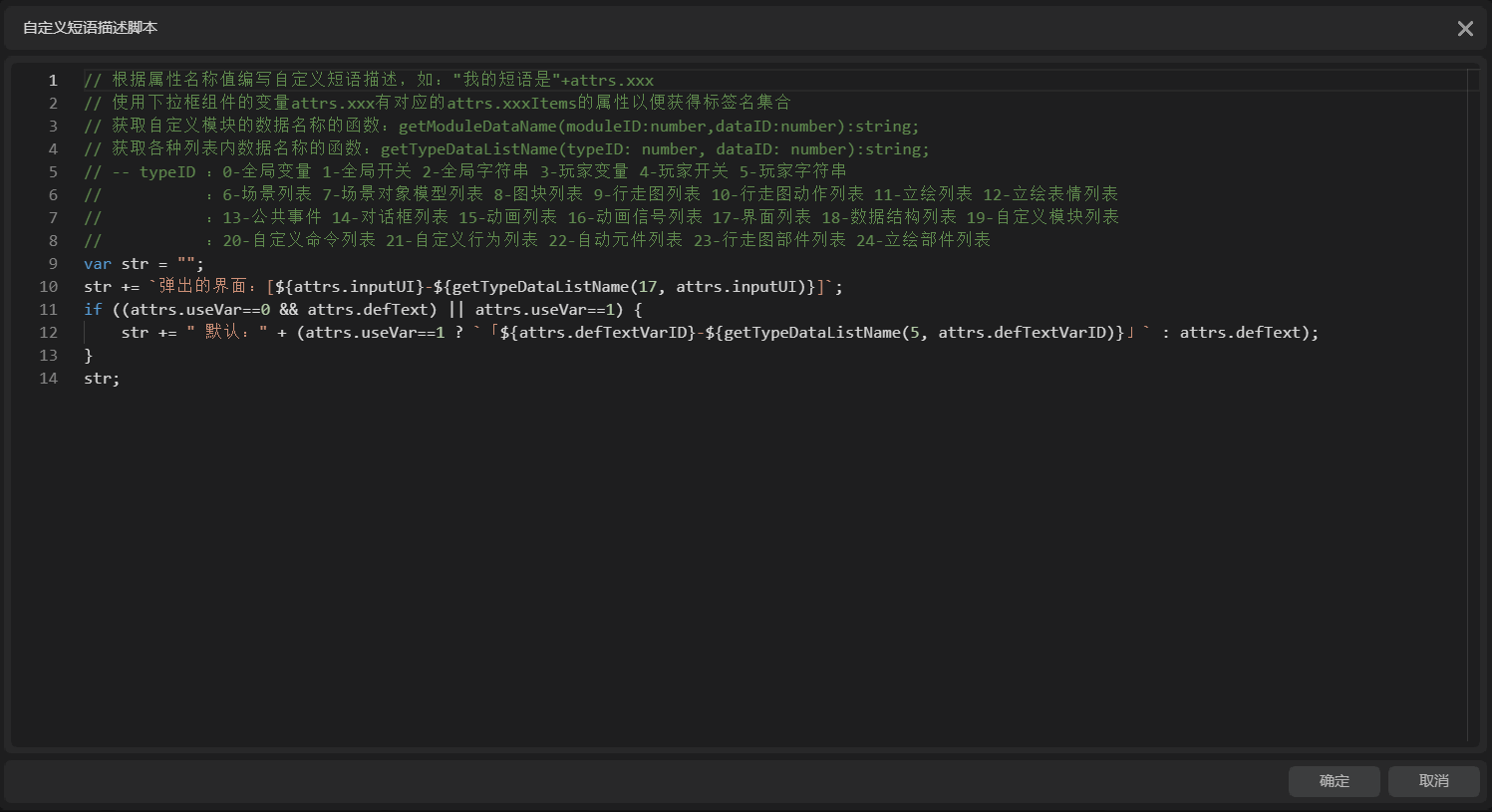Click the comment text 13-公共事件
1492x812 pixels.
271,217
